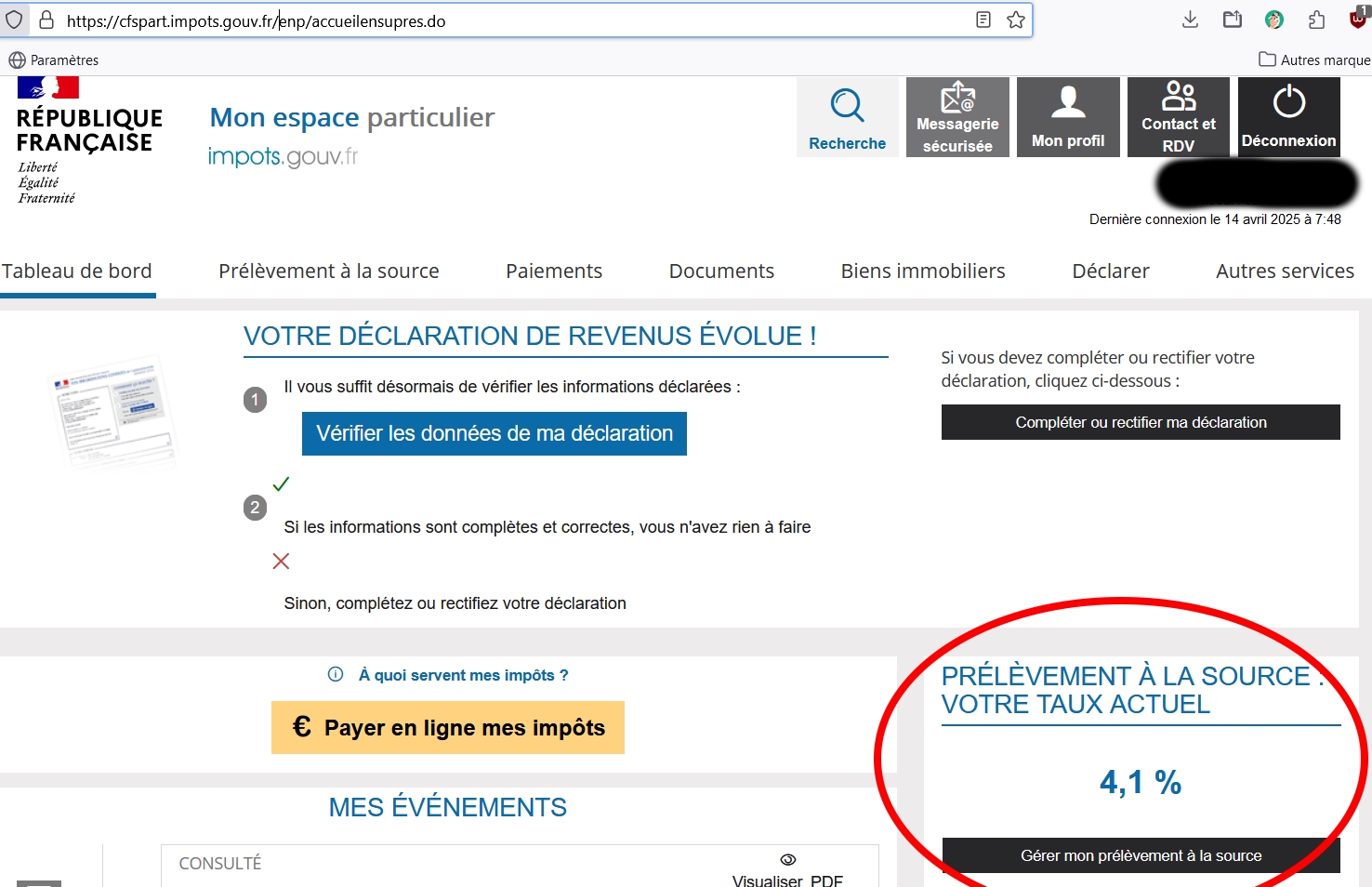Switch to the Prélèvement à la source tab
Screen dimensions: 1372x887
pos(329,271)
